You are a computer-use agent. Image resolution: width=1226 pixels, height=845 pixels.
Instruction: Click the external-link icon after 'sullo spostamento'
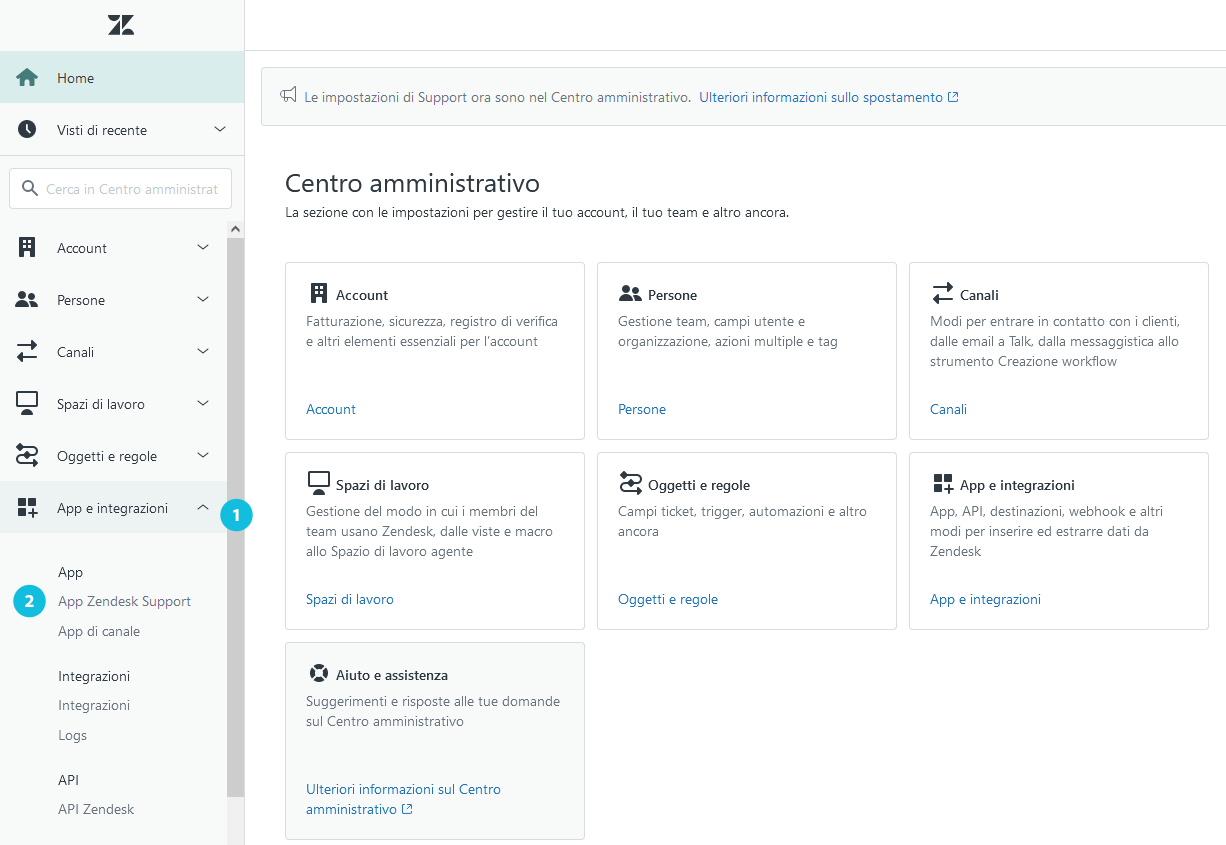click(x=953, y=97)
